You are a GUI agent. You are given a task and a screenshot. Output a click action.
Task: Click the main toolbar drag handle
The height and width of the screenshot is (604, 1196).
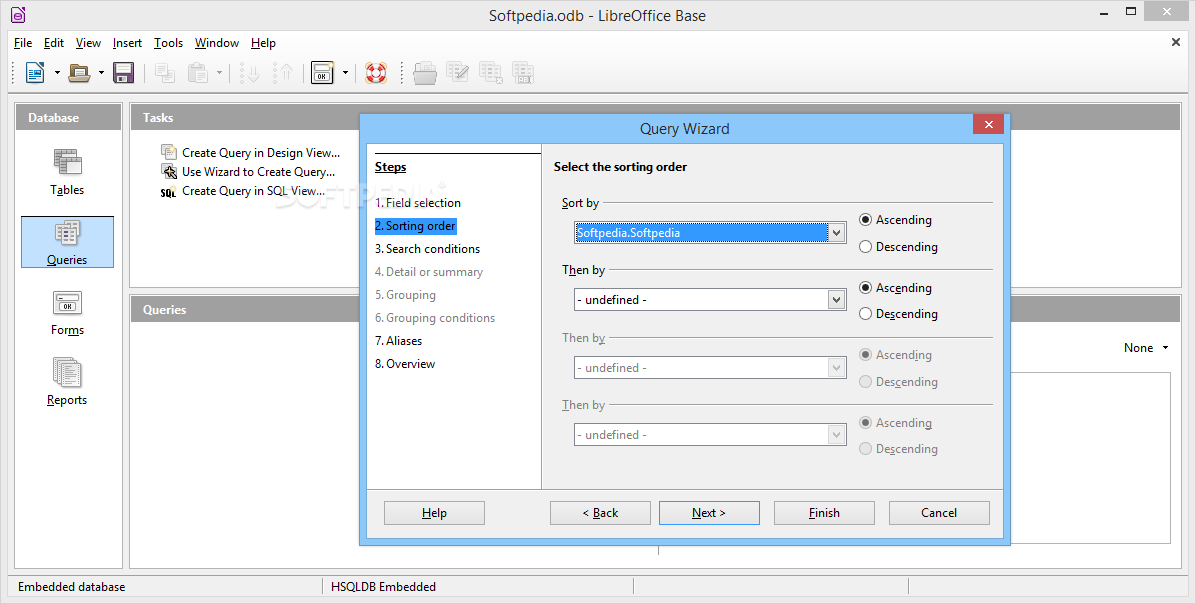pyautogui.click(x=14, y=73)
